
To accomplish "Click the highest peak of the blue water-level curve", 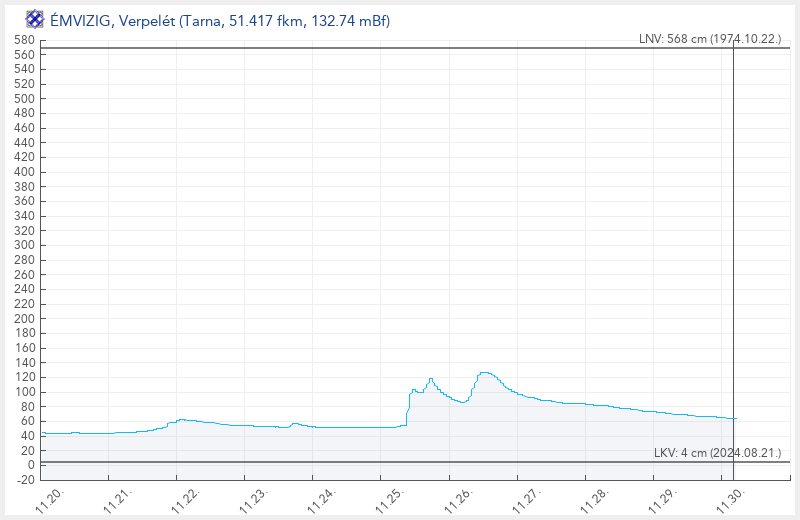I will coord(485,373).
